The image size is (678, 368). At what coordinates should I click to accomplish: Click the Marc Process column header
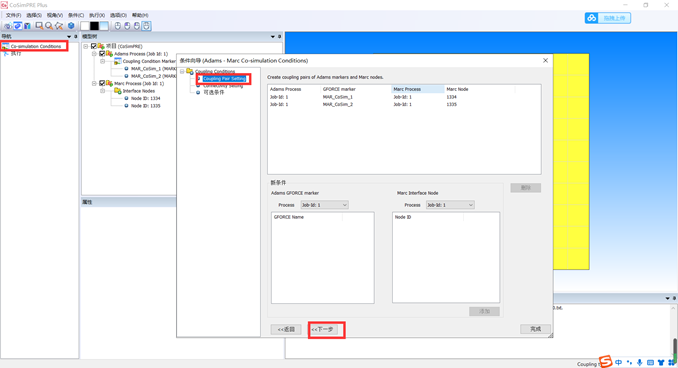point(417,89)
